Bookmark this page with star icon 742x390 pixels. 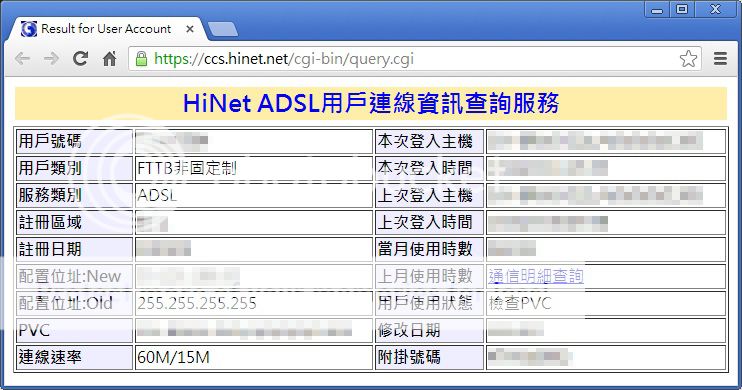click(688, 59)
